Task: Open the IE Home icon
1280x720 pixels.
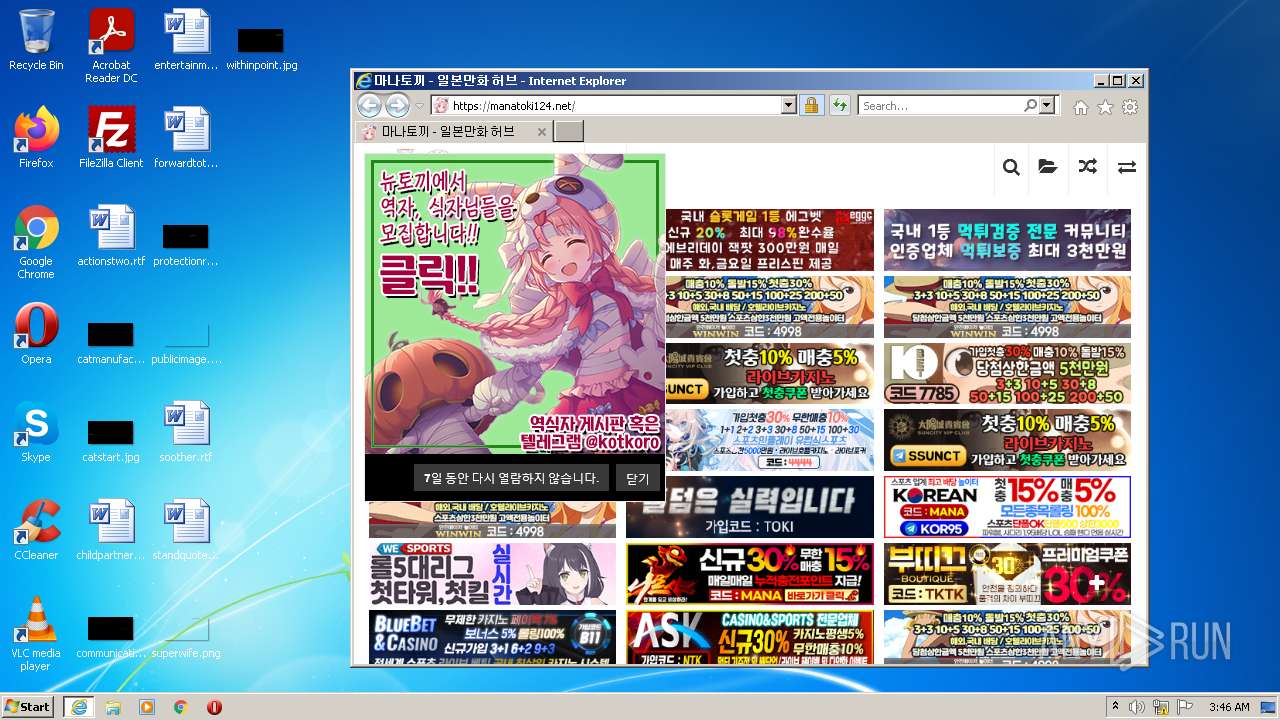Action: pyautogui.click(x=1081, y=106)
